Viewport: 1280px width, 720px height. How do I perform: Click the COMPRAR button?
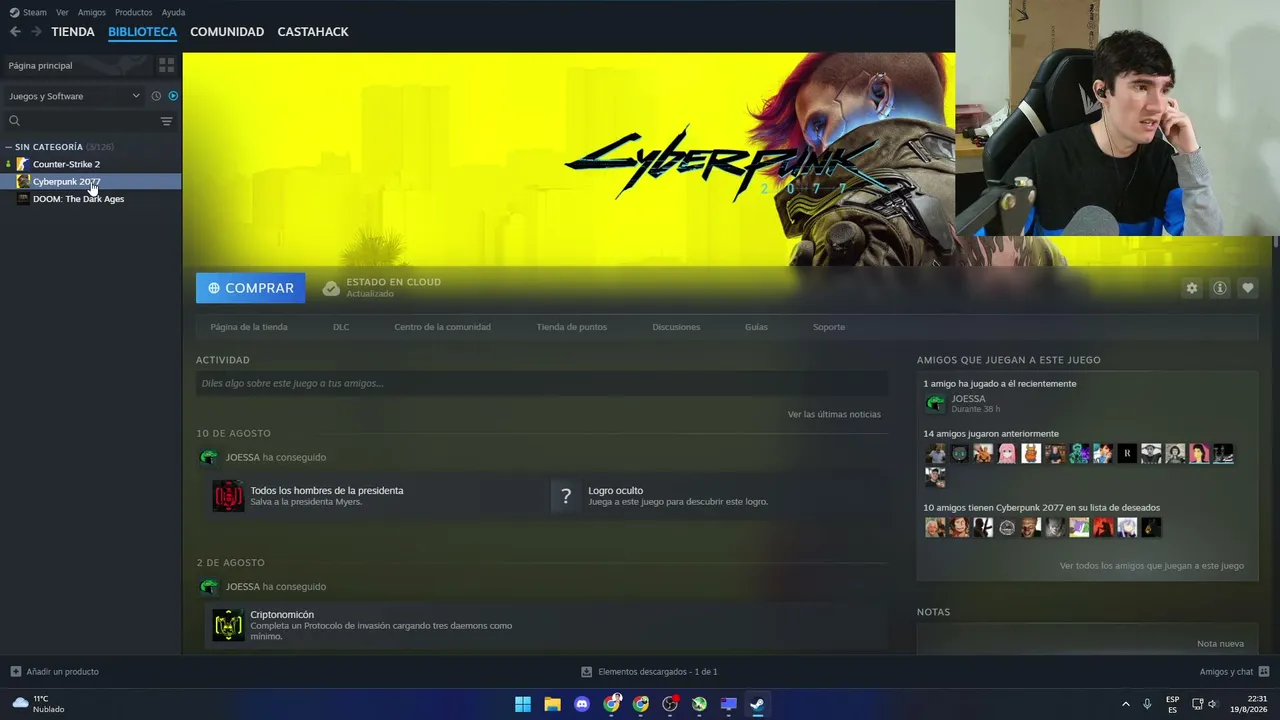(x=251, y=288)
